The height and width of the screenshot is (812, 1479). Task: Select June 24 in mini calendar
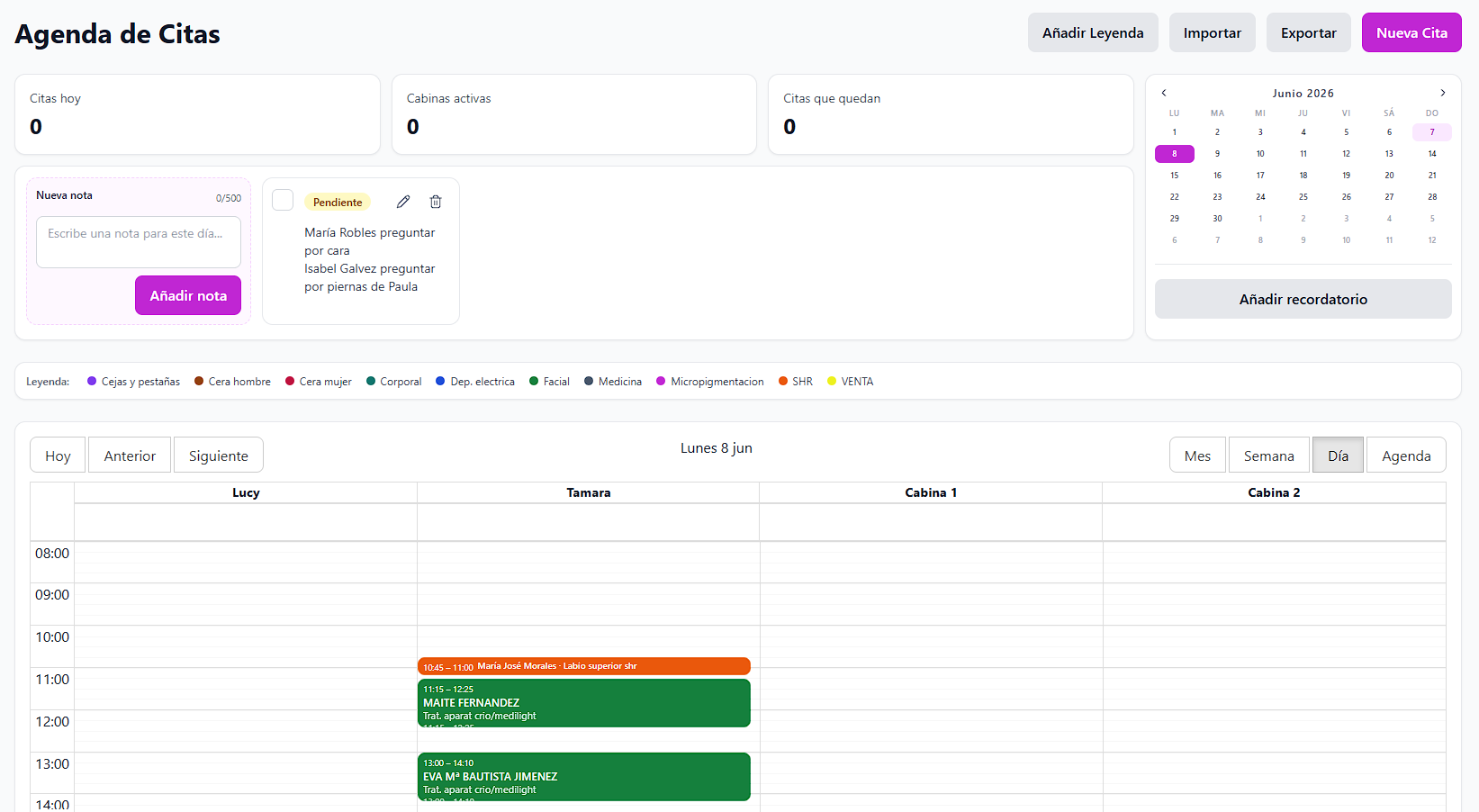point(1260,197)
